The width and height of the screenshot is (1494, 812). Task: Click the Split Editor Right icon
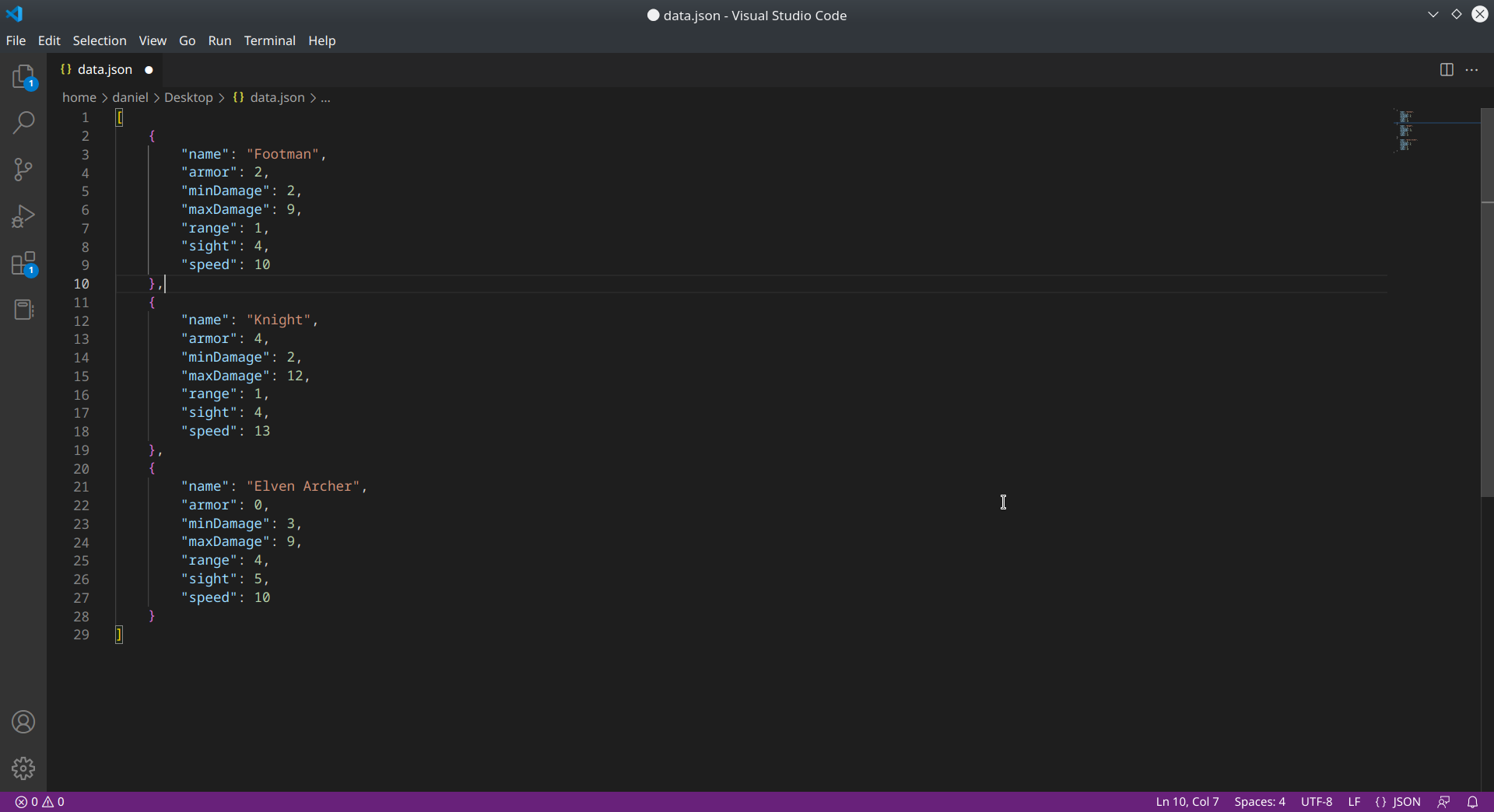tap(1447, 70)
